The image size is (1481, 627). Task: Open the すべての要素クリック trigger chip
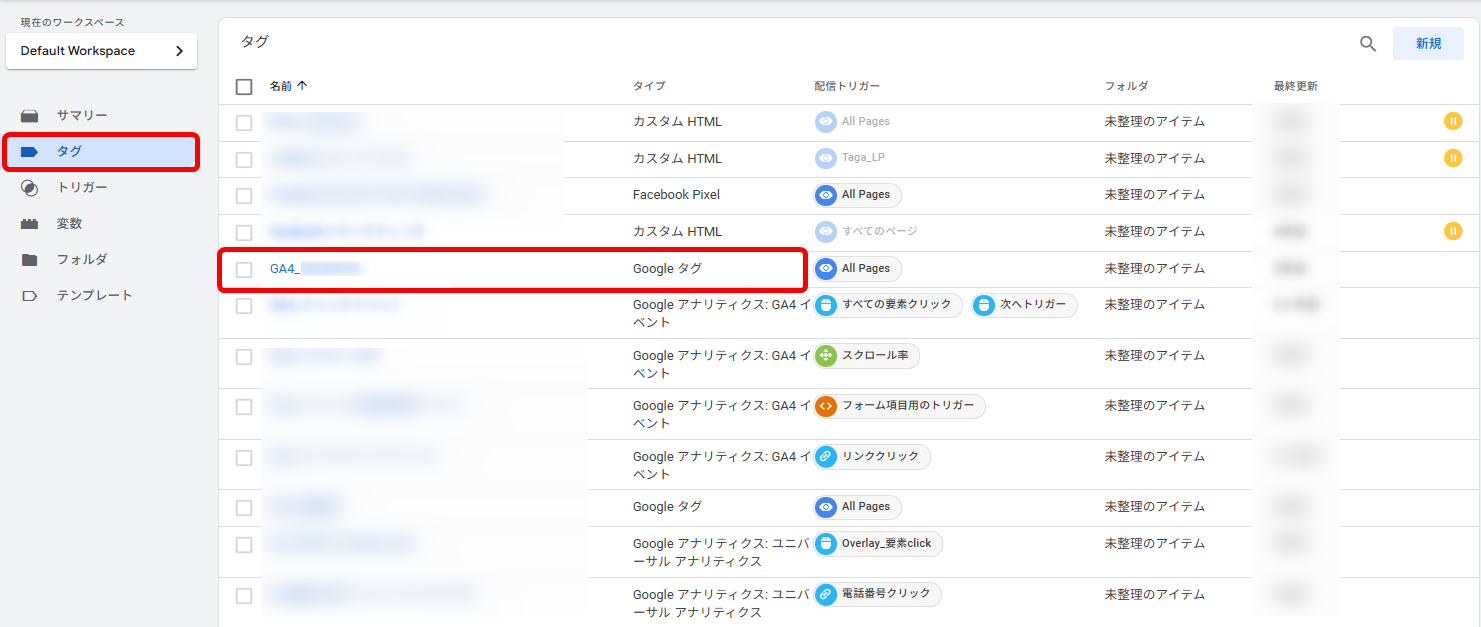tap(889, 305)
